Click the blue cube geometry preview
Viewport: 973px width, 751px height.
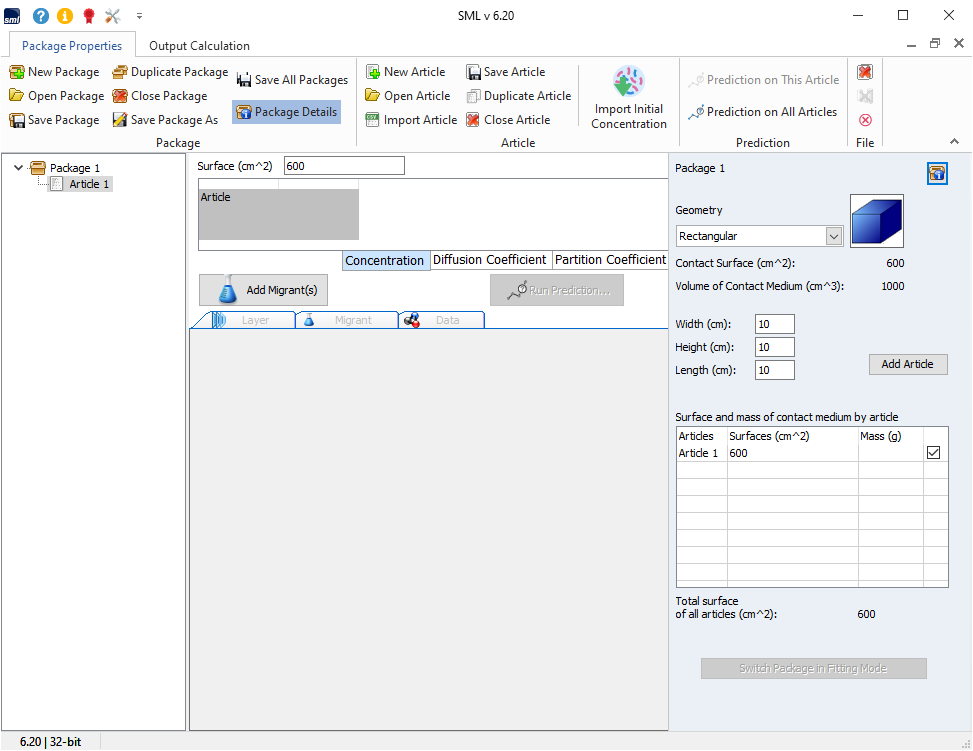(876, 221)
